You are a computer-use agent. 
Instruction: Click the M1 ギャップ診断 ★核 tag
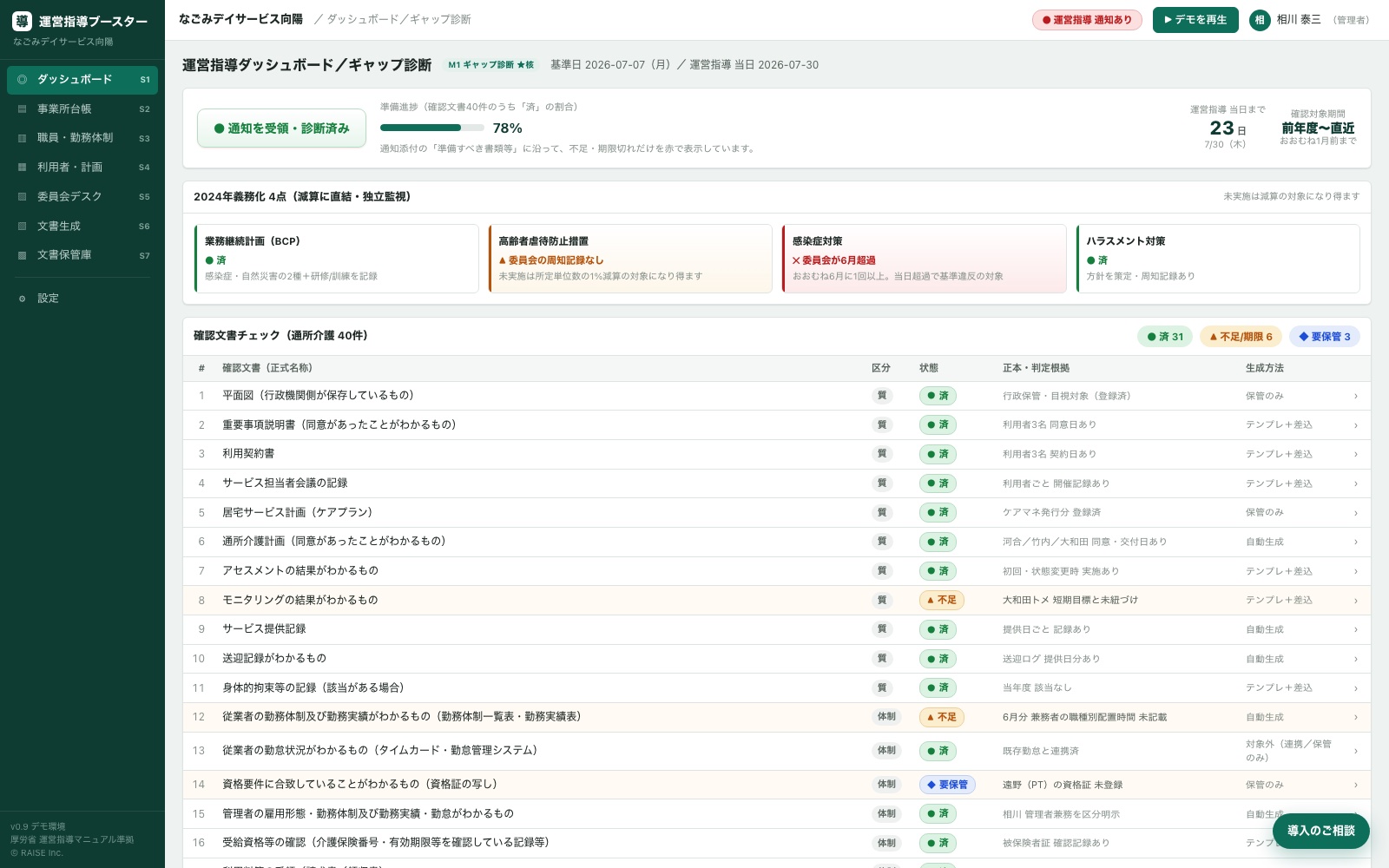tap(490, 65)
